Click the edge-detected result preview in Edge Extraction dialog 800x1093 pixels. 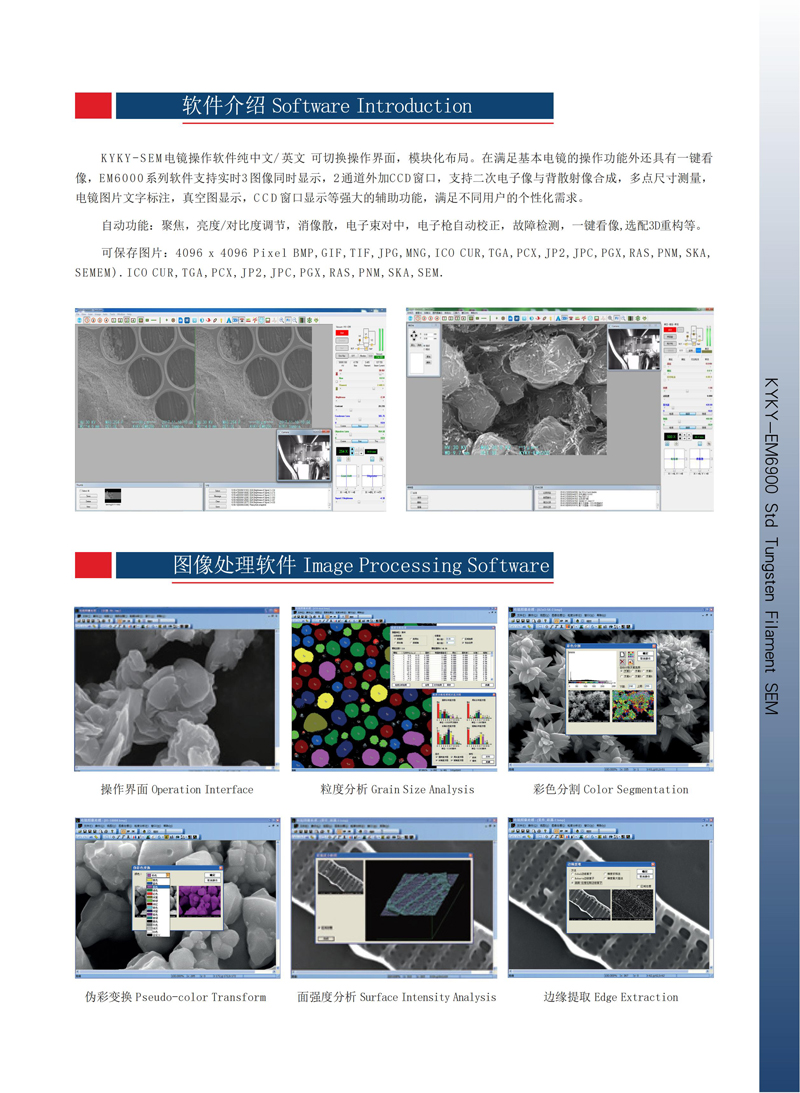[631, 905]
